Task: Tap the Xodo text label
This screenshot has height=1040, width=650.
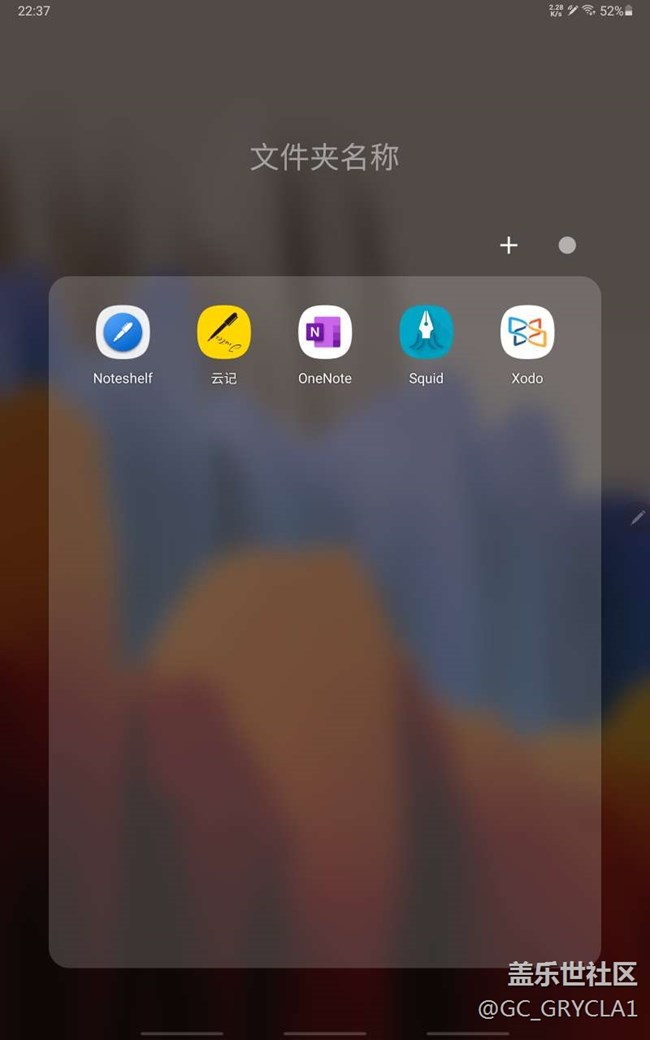Action: 527,379
